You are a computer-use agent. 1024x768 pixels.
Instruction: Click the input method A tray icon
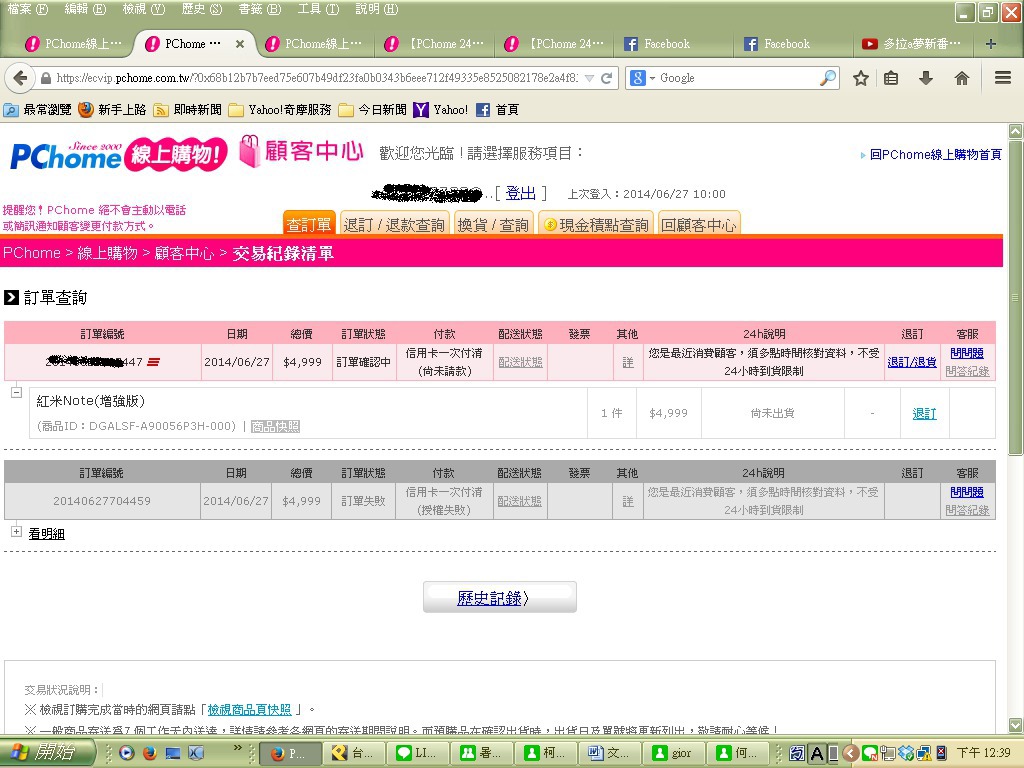tap(816, 754)
